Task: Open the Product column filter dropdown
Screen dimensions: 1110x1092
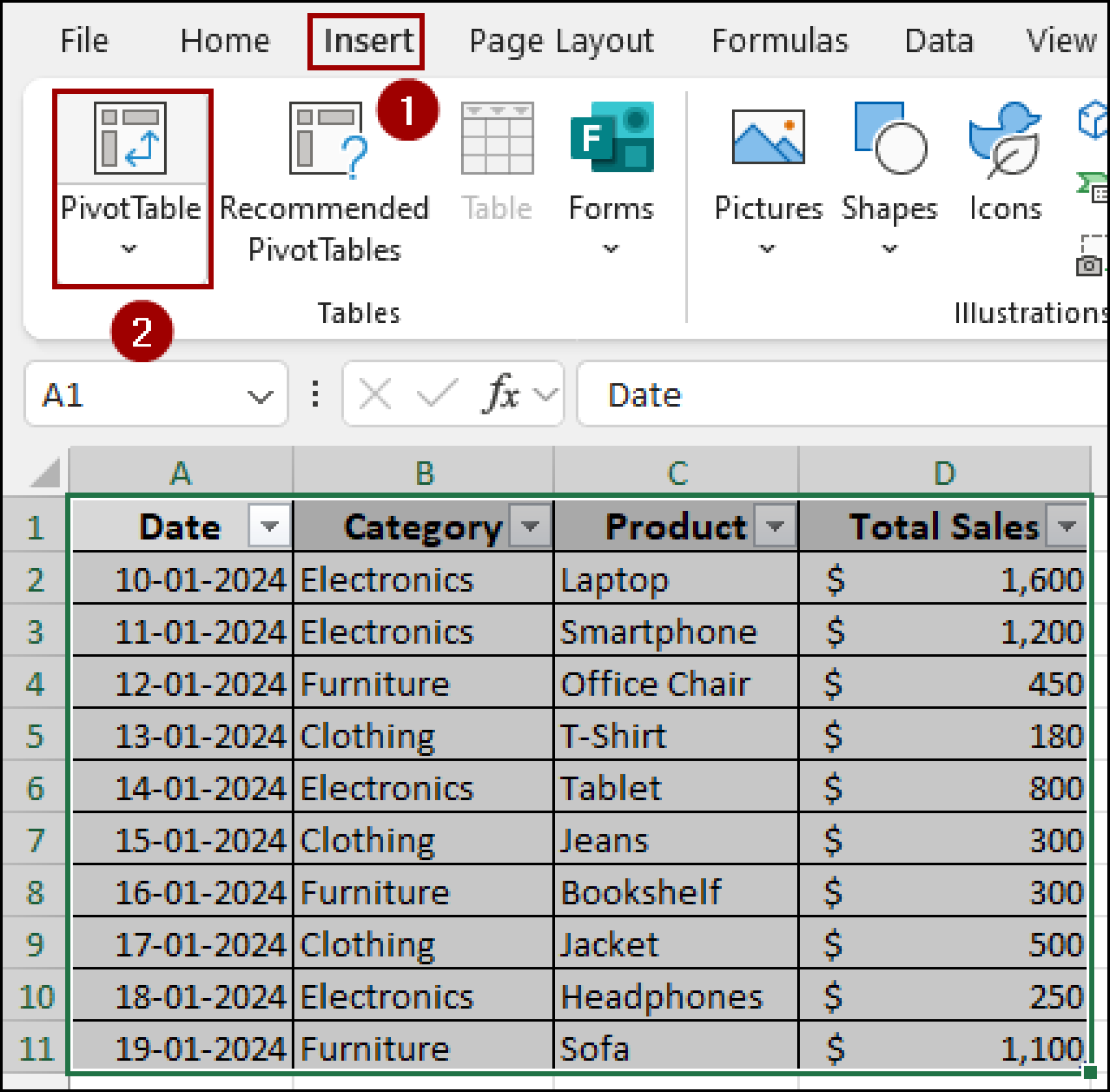Action: (775, 525)
